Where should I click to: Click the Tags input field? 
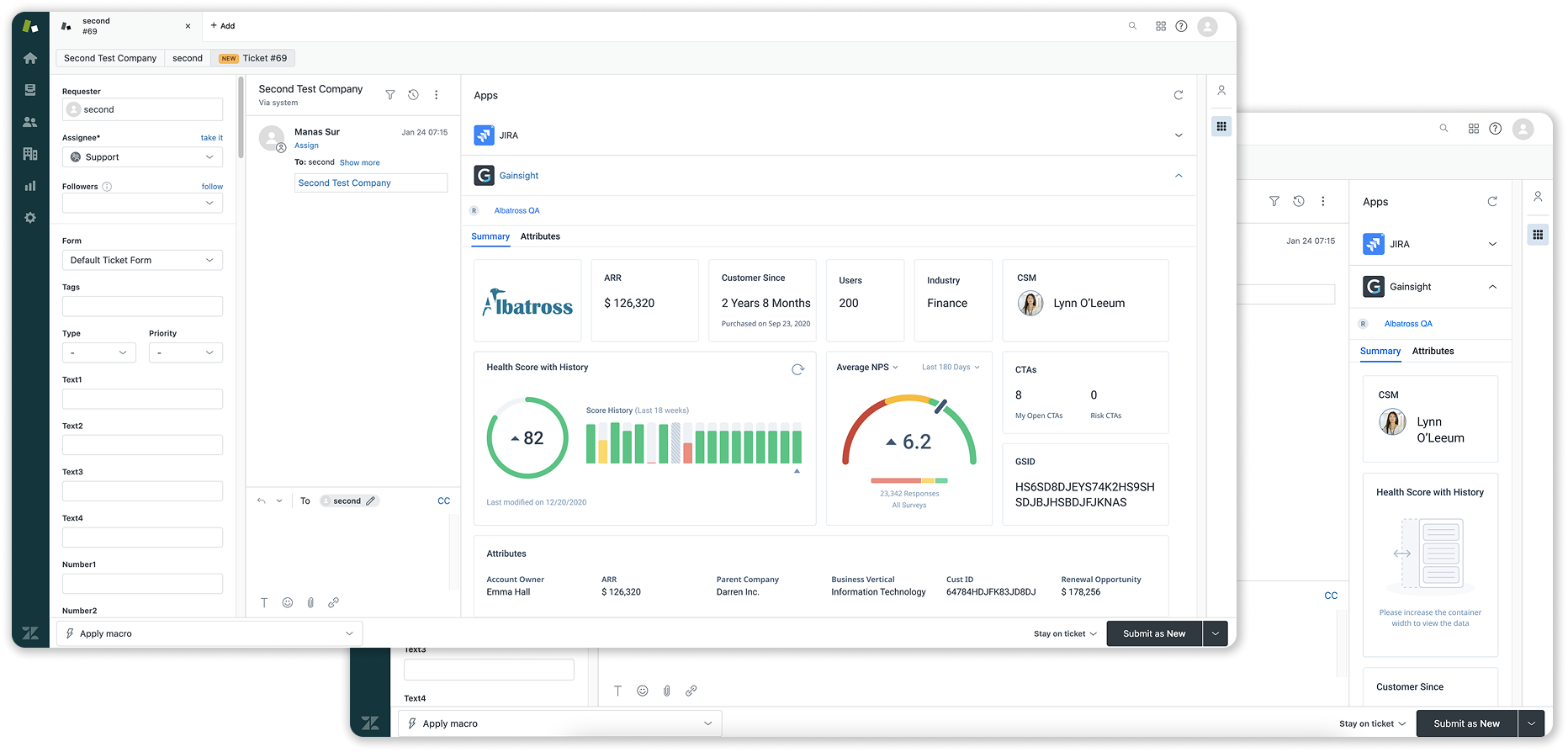pos(142,306)
